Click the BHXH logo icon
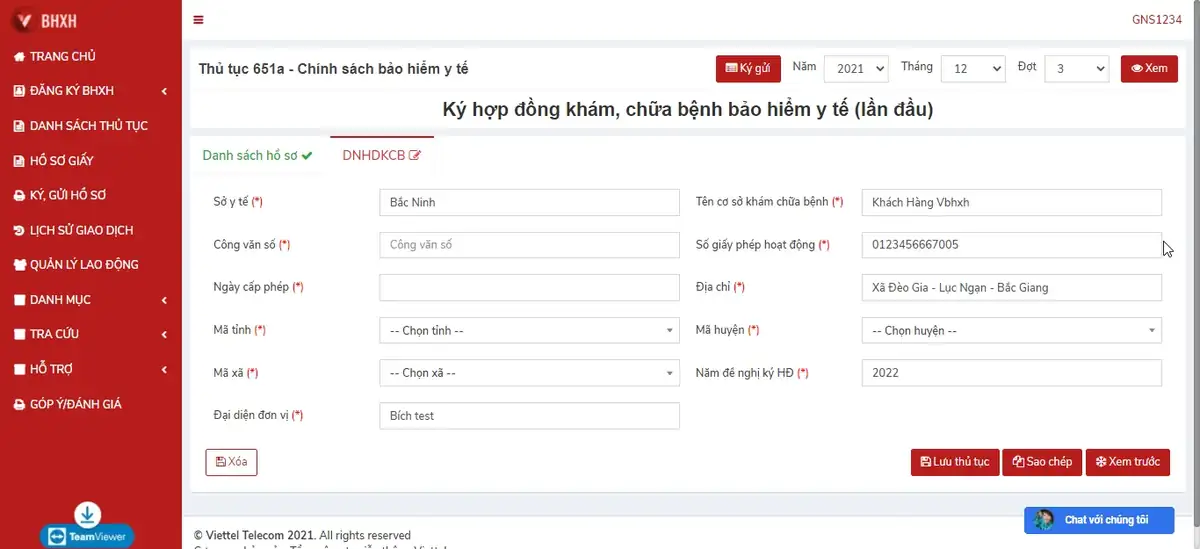 pos(24,20)
